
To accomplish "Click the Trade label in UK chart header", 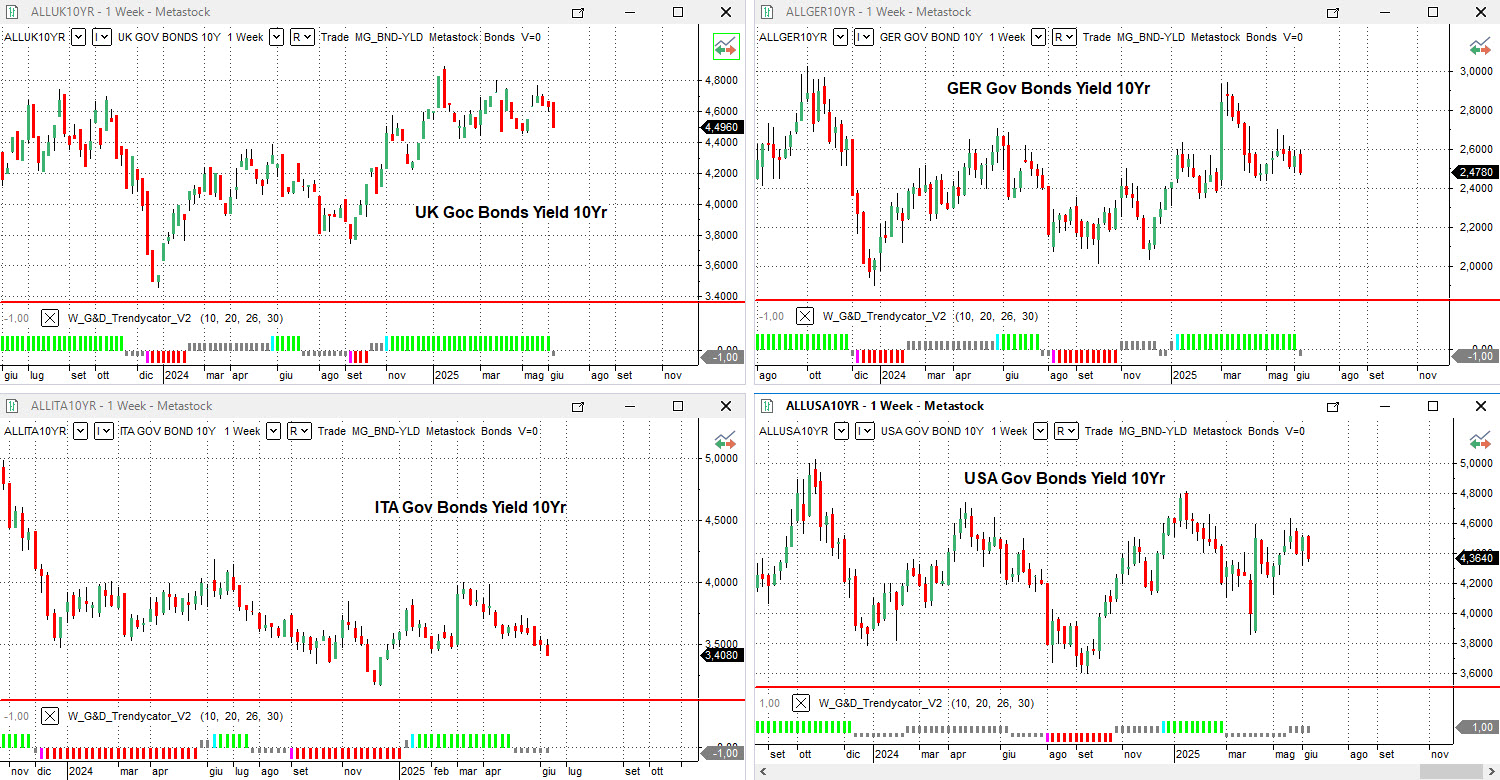I will pyautogui.click(x=335, y=37).
